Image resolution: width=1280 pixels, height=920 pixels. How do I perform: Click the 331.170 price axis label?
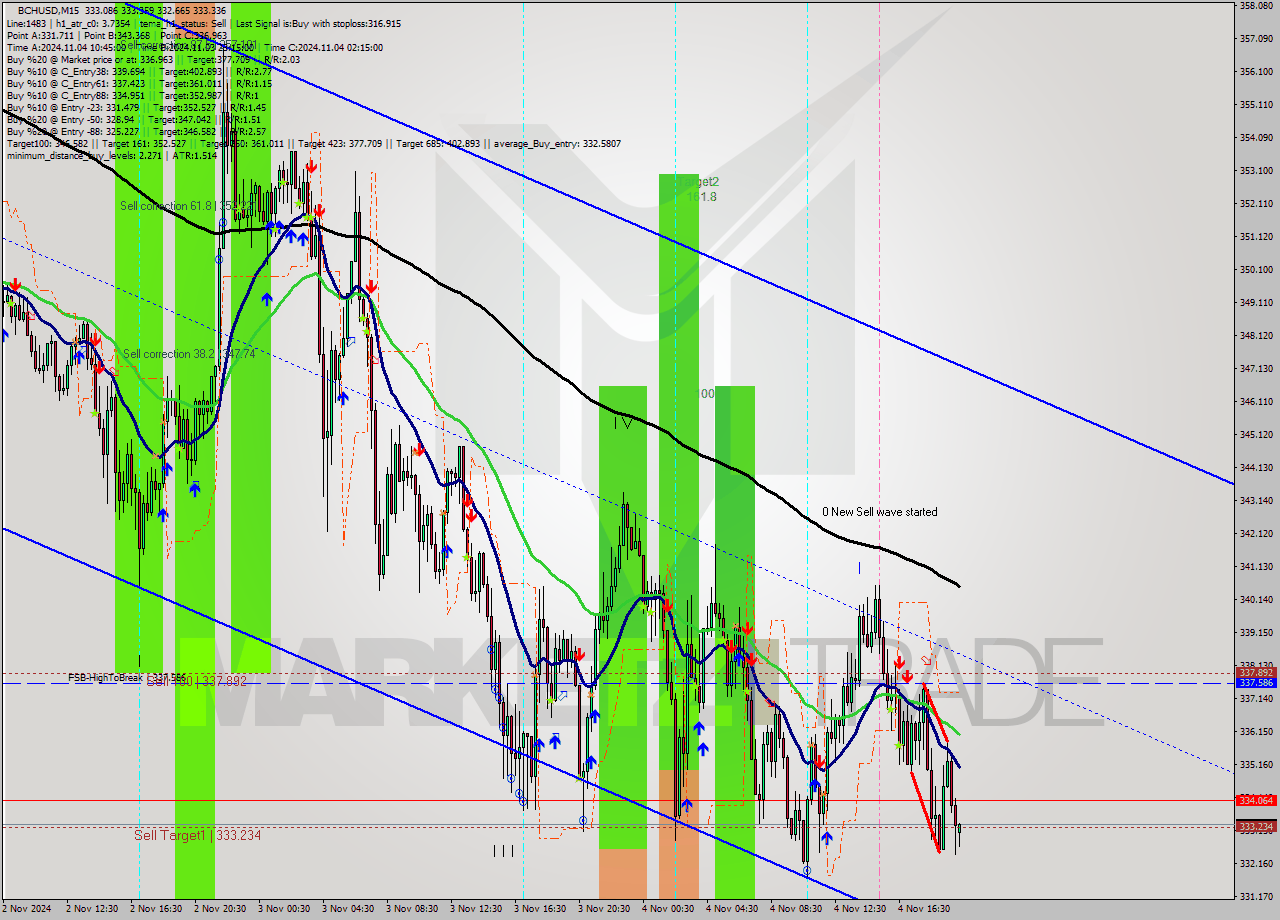1256,896
